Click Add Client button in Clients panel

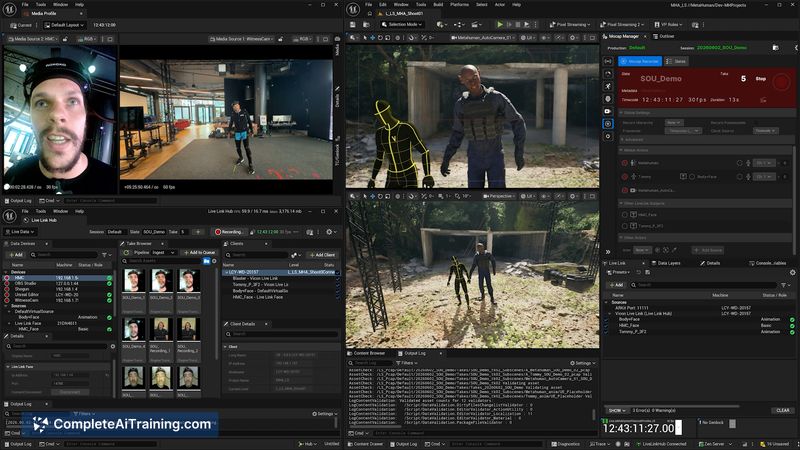[322, 255]
